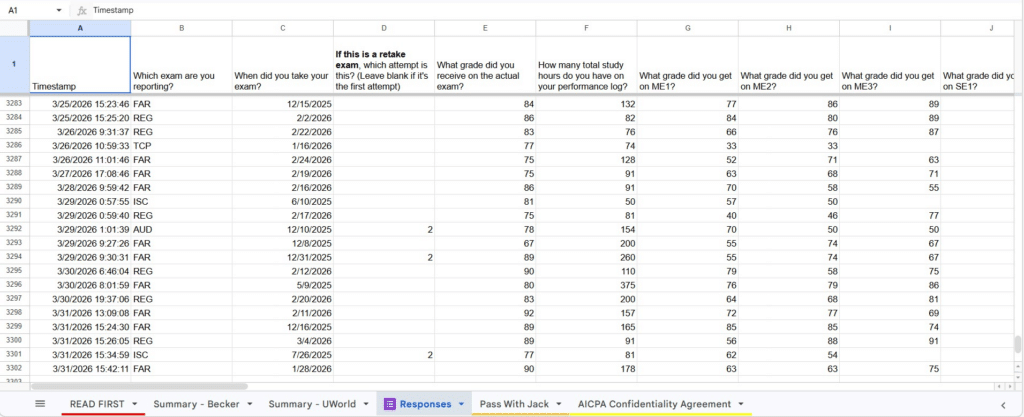
Task: Switch to the Summary - UWorld sheet
Action: (x=312, y=404)
